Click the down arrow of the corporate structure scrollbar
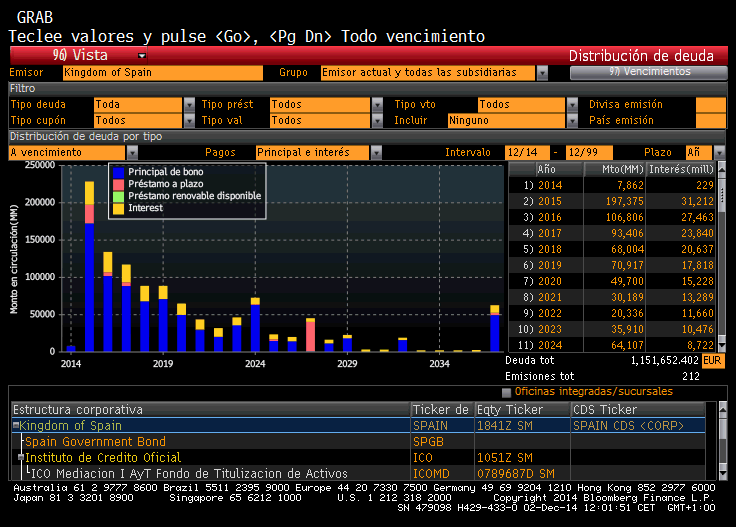The height and width of the screenshot is (527, 736). tap(723, 474)
